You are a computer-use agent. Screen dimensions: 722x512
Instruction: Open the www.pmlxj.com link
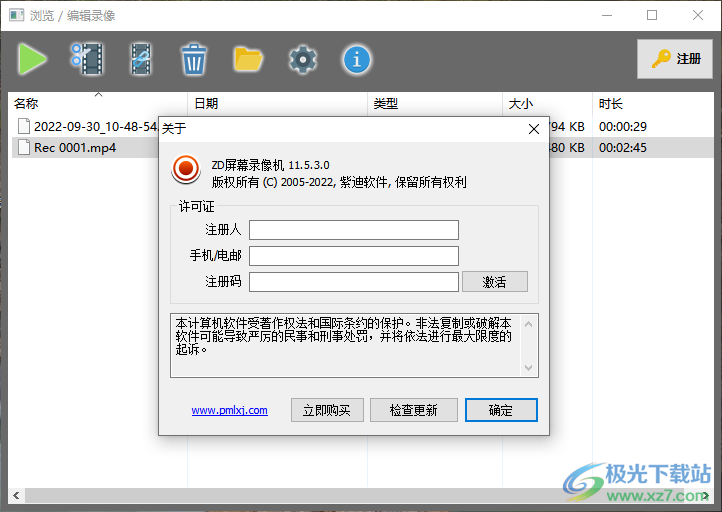click(x=229, y=410)
